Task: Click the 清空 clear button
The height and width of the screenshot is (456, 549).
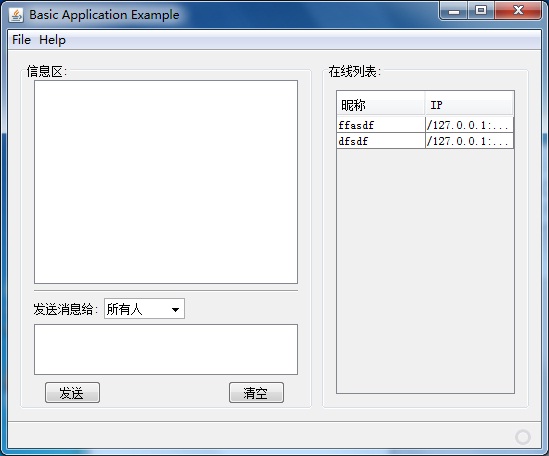Action: point(256,392)
